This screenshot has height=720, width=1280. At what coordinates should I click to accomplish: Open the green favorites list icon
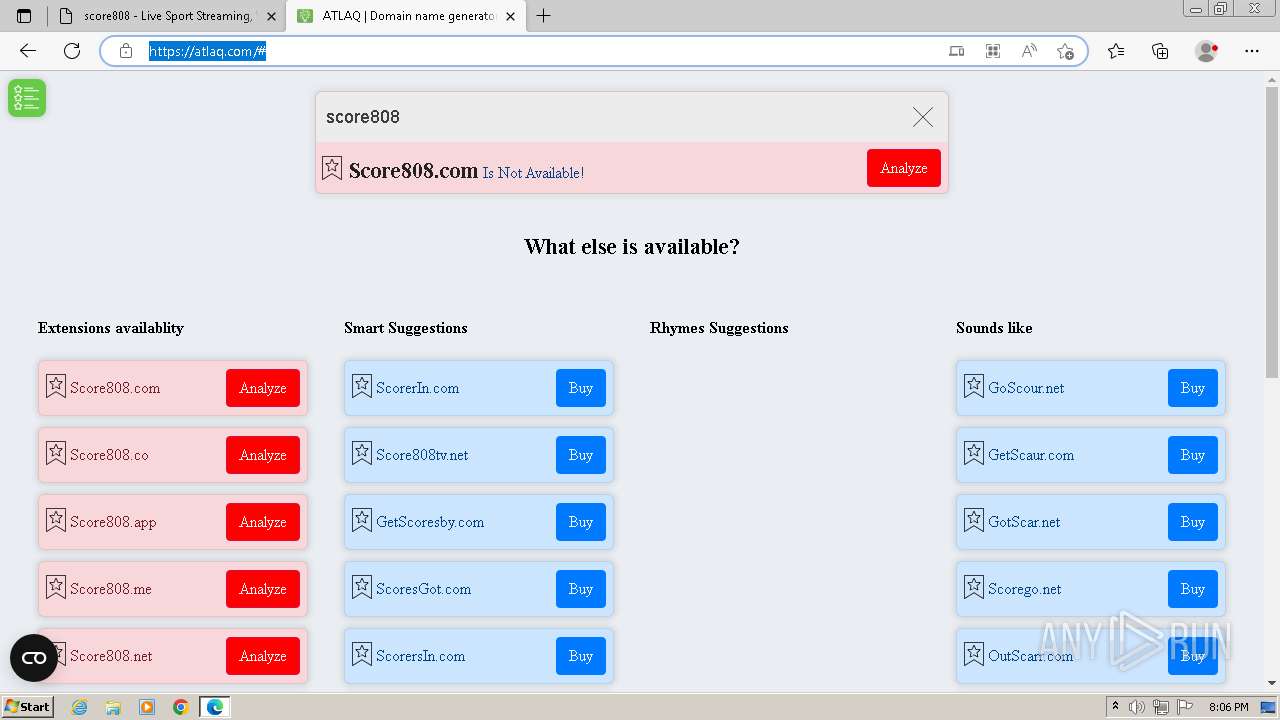pyautogui.click(x=27, y=98)
